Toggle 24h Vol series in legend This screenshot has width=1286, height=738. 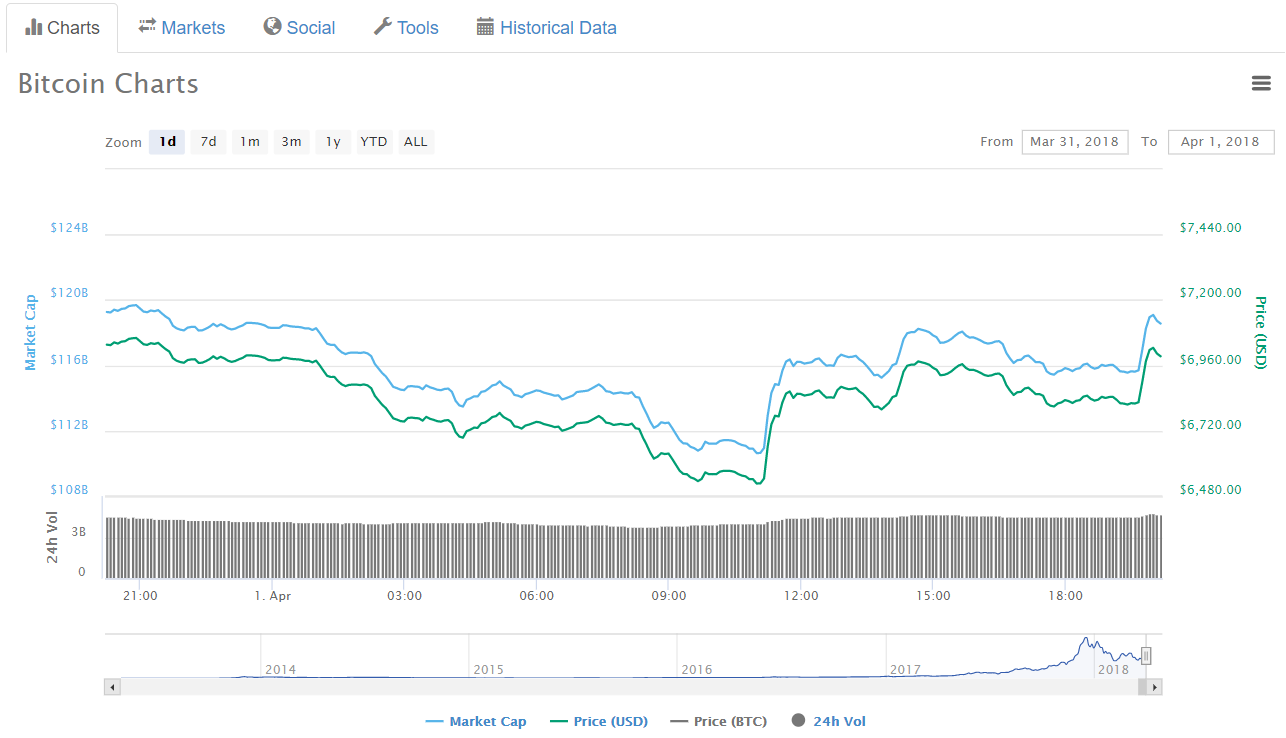click(829, 721)
